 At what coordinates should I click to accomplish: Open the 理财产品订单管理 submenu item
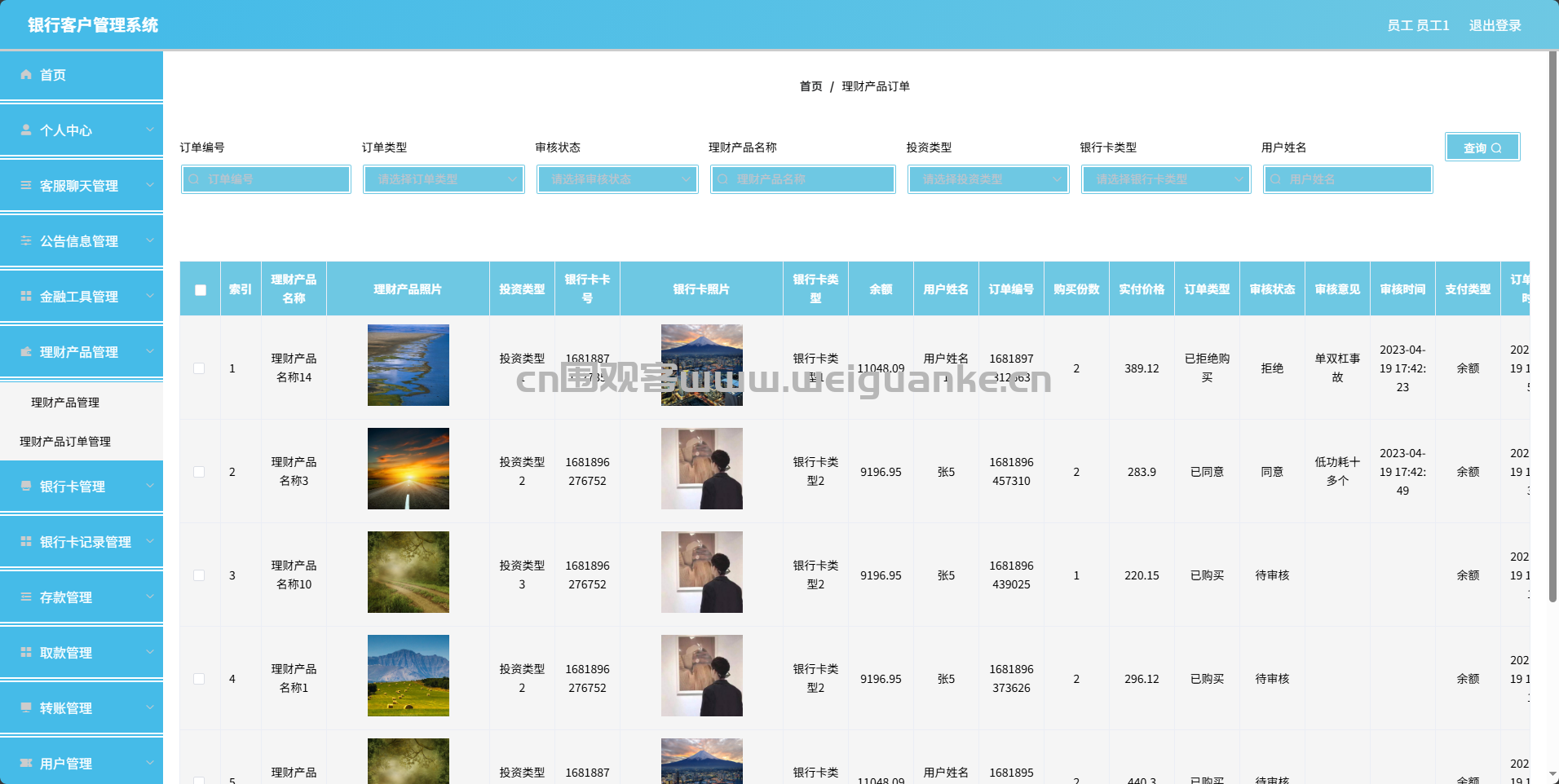click(x=65, y=442)
